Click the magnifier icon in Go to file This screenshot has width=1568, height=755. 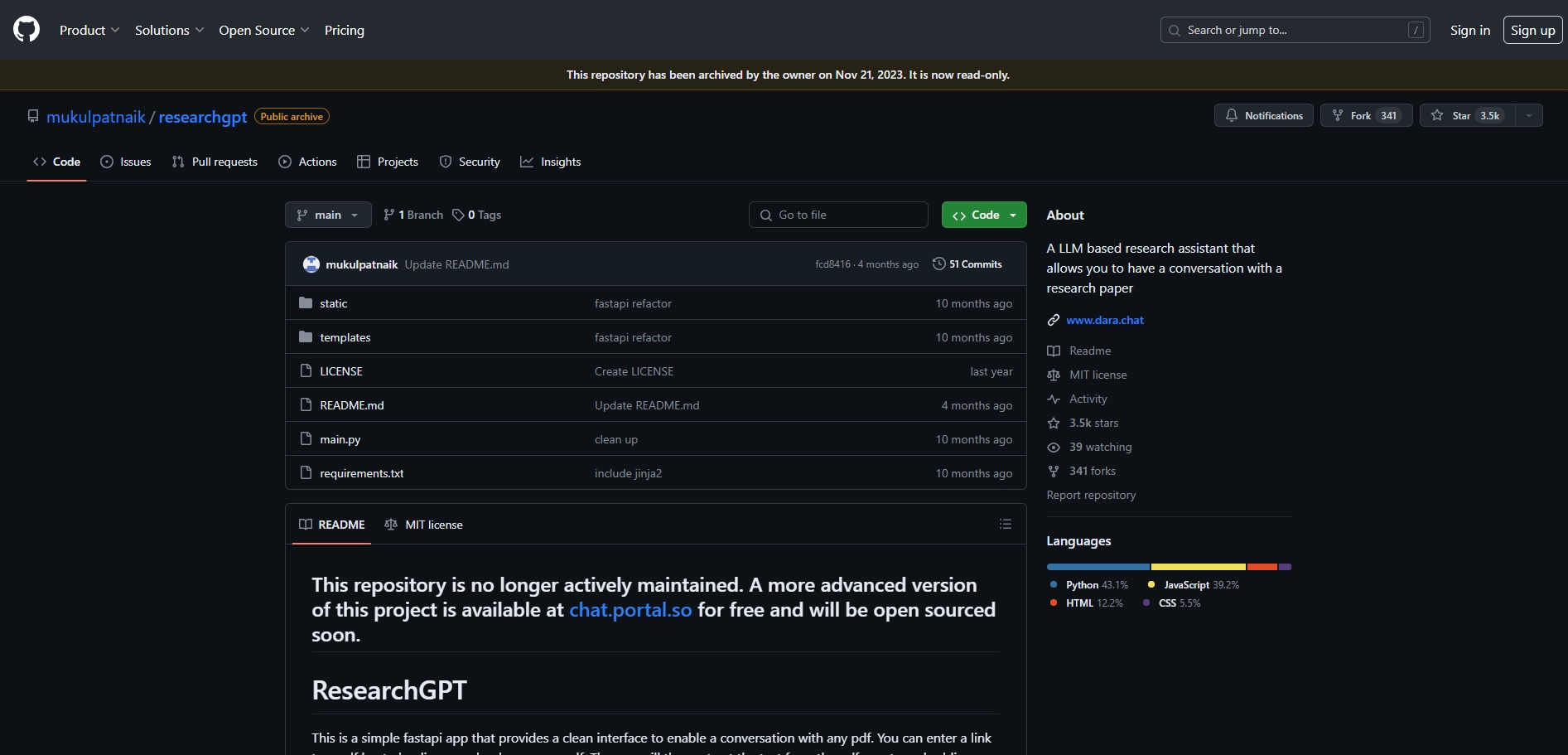(765, 215)
